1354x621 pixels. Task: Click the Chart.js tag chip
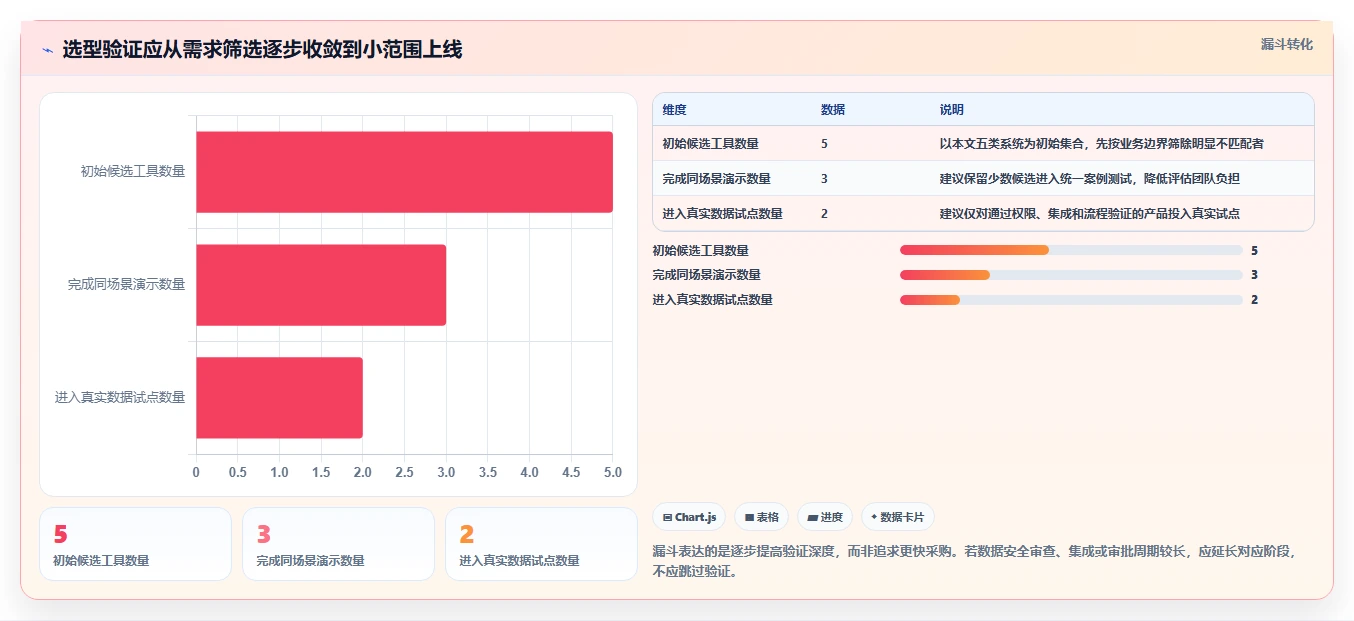[x=689, y=517]
